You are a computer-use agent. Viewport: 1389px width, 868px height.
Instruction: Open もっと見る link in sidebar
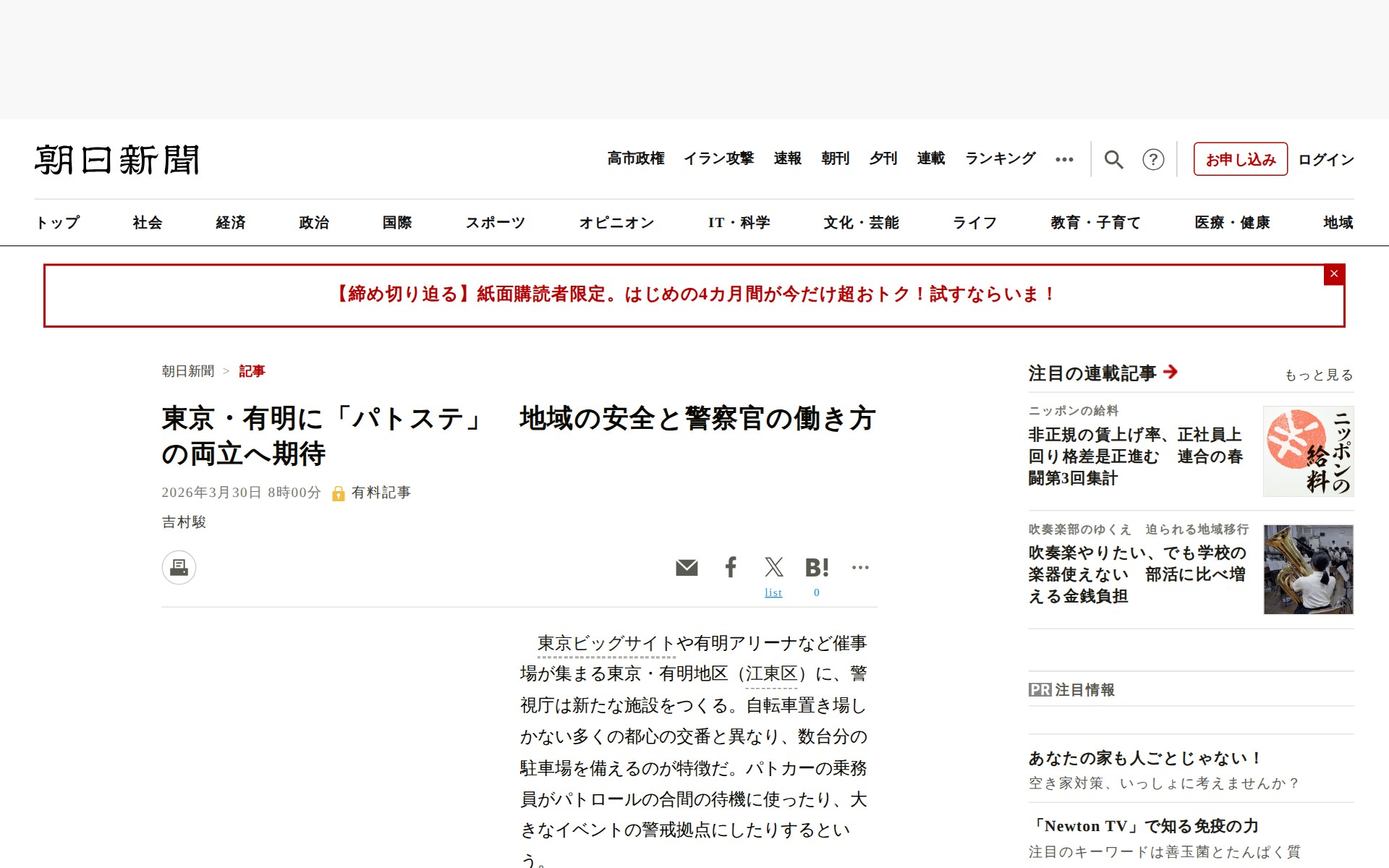pyautogui.click(x=1318, y=375)
